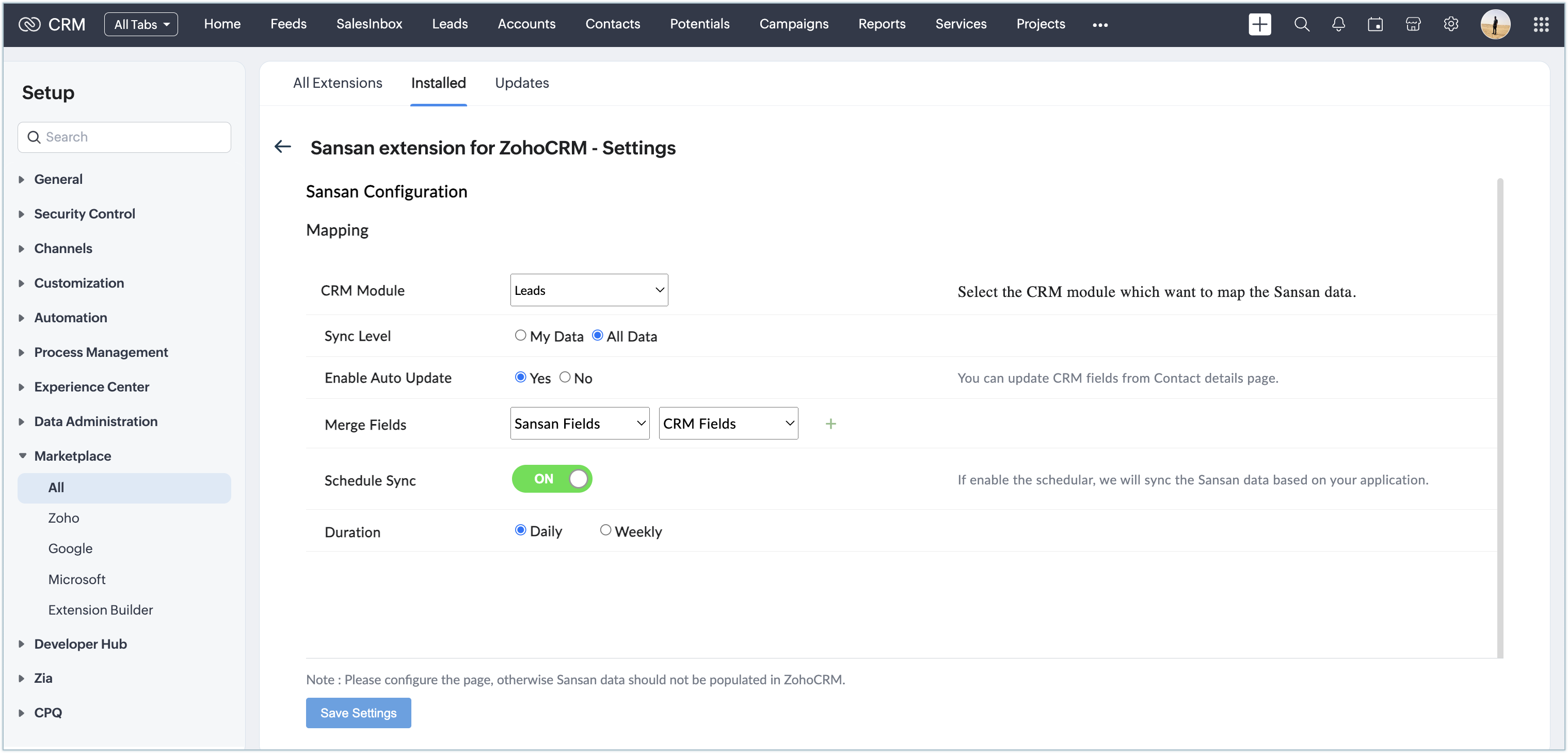The image size is (1568, 753).
Task: Switch to the All Extensions tab
Action: point(337,83)
